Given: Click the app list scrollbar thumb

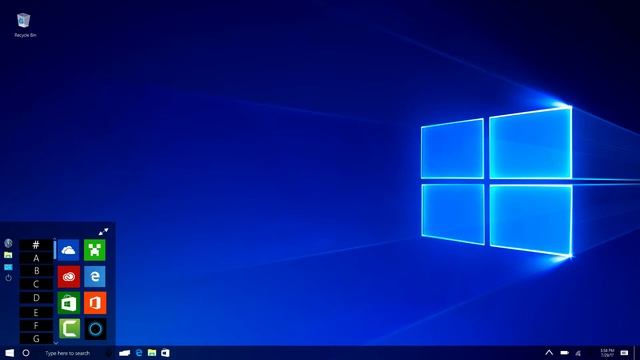Looking at the screenshot, I should click(55, 250).
